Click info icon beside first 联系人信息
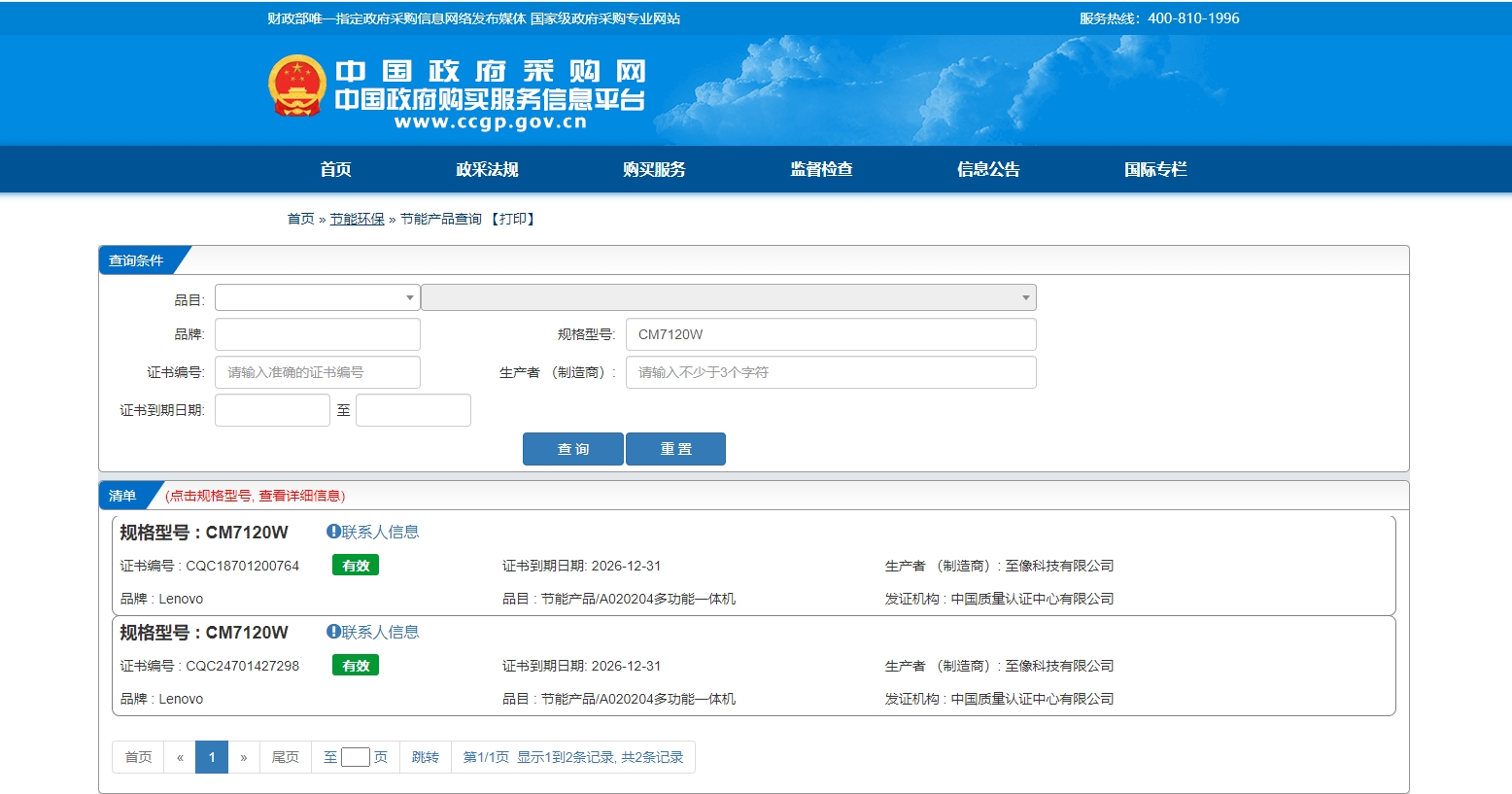Image resolution: width=1512 pixels, height=794 pixels. 333,532
